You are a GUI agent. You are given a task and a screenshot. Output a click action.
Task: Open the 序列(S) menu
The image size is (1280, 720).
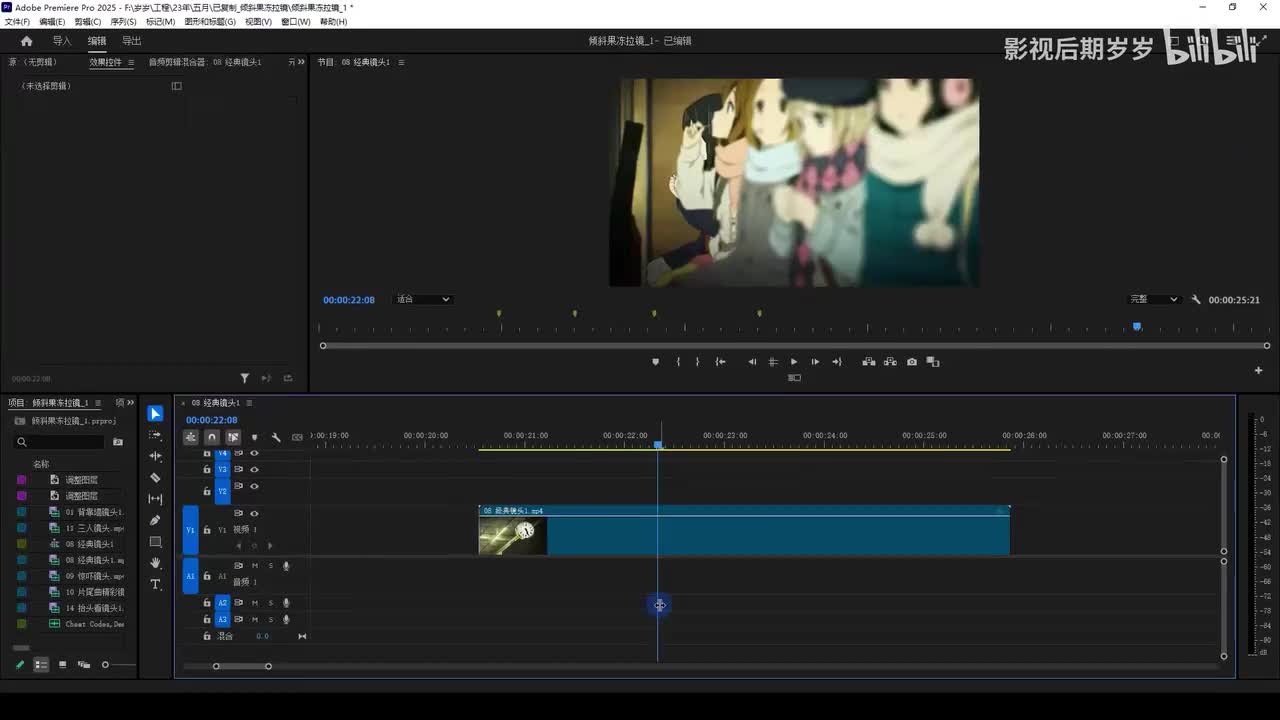123,21
